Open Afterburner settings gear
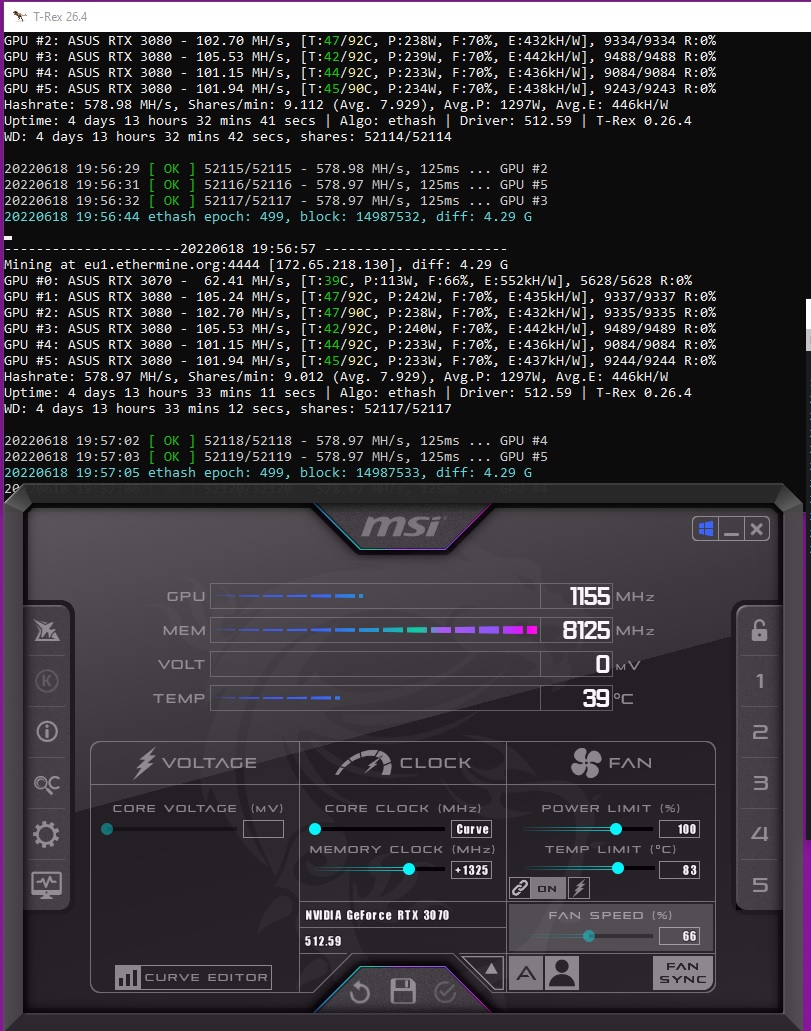The image size is (811, 1031). pyautogui.click(x=46, y=834)
